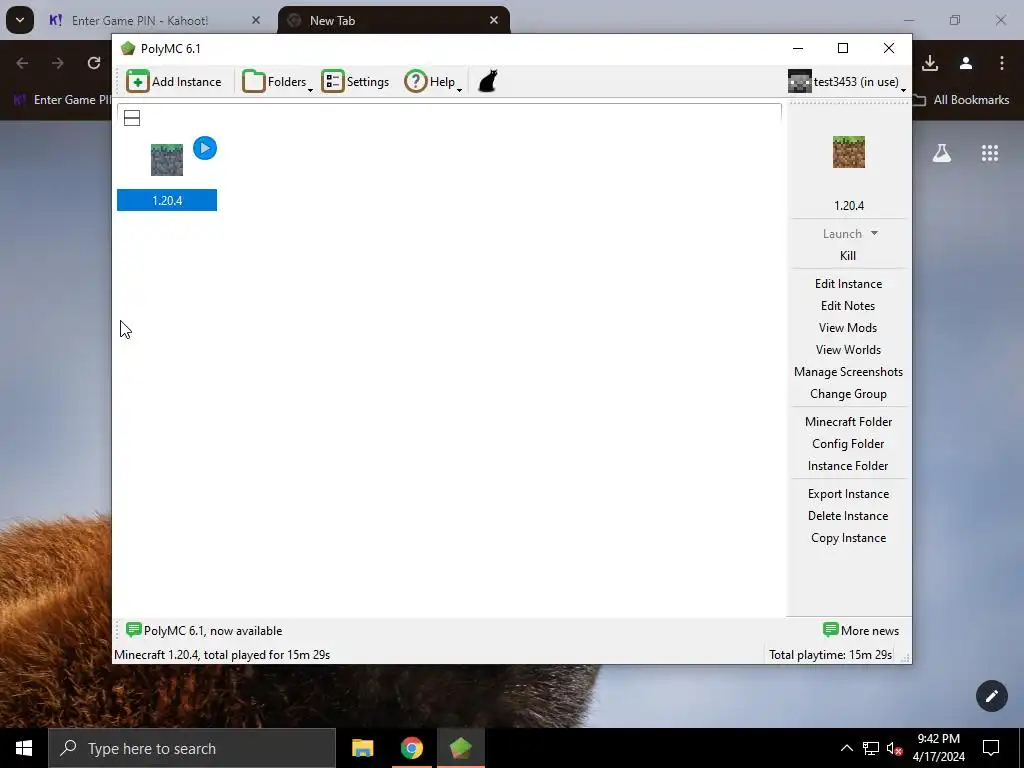The image size is (1024, 768).
Task: Click the Minecraft 1.20.4 played status text
Action: [x=222, y=655]
